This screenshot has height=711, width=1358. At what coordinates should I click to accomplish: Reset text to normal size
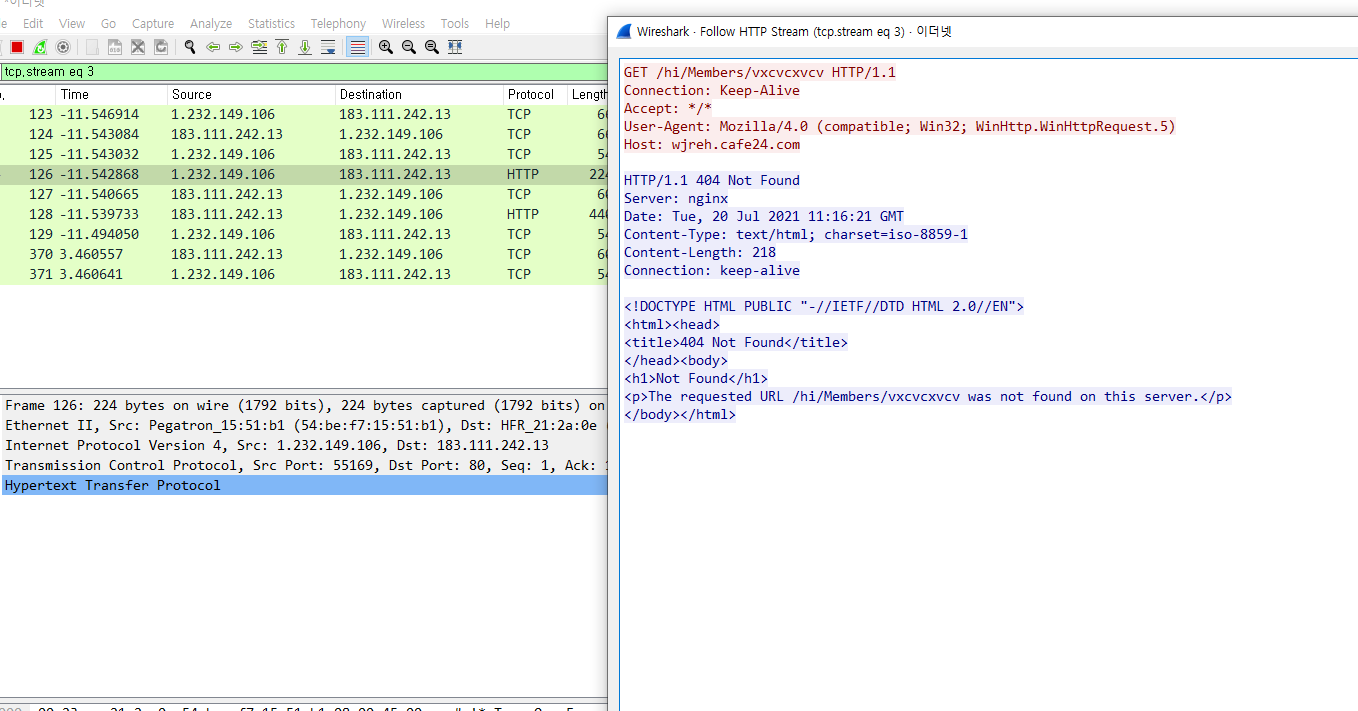[432, 47]
